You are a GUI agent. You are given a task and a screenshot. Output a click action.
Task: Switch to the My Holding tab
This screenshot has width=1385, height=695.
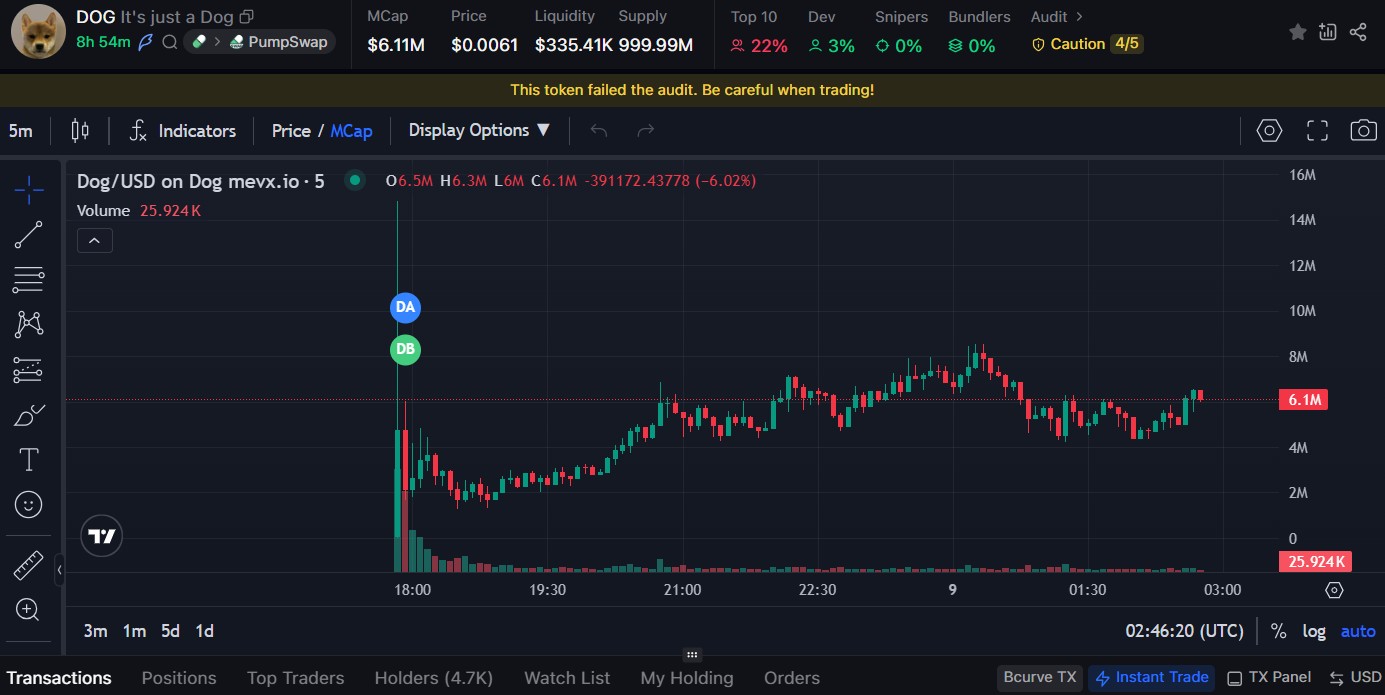687,678
